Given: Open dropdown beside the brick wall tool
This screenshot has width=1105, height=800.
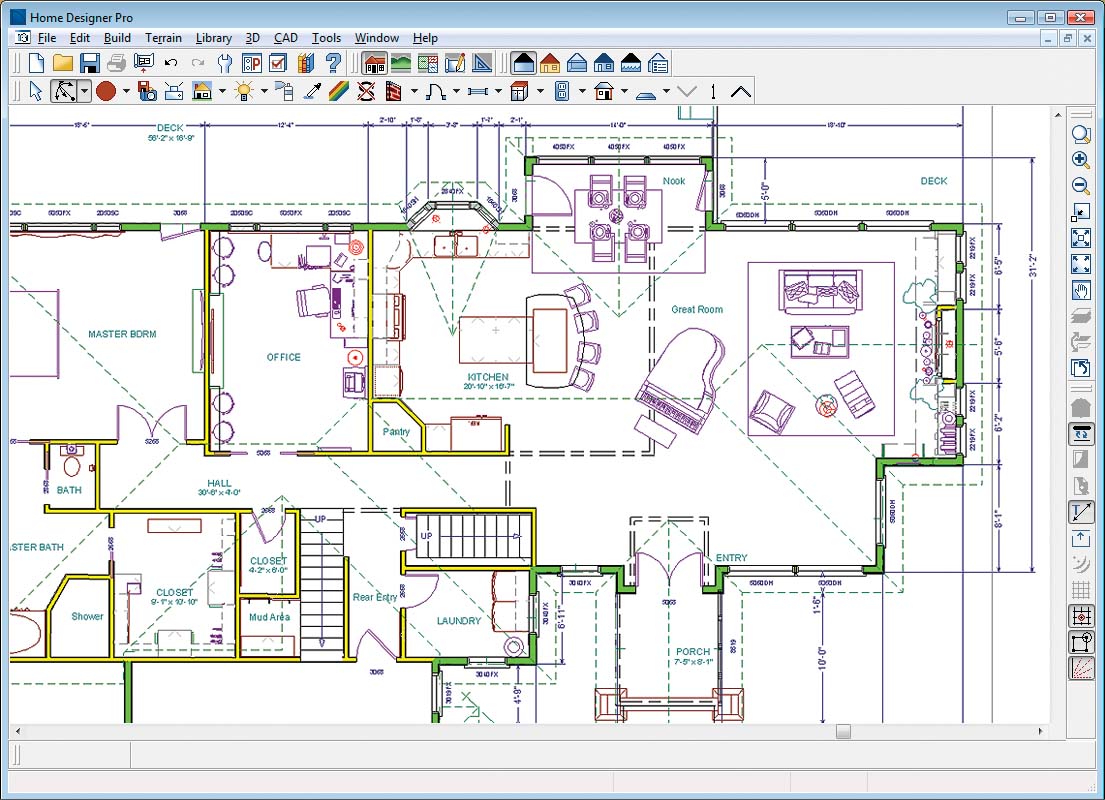Looking at the screenshot, I should pos(414,91).
